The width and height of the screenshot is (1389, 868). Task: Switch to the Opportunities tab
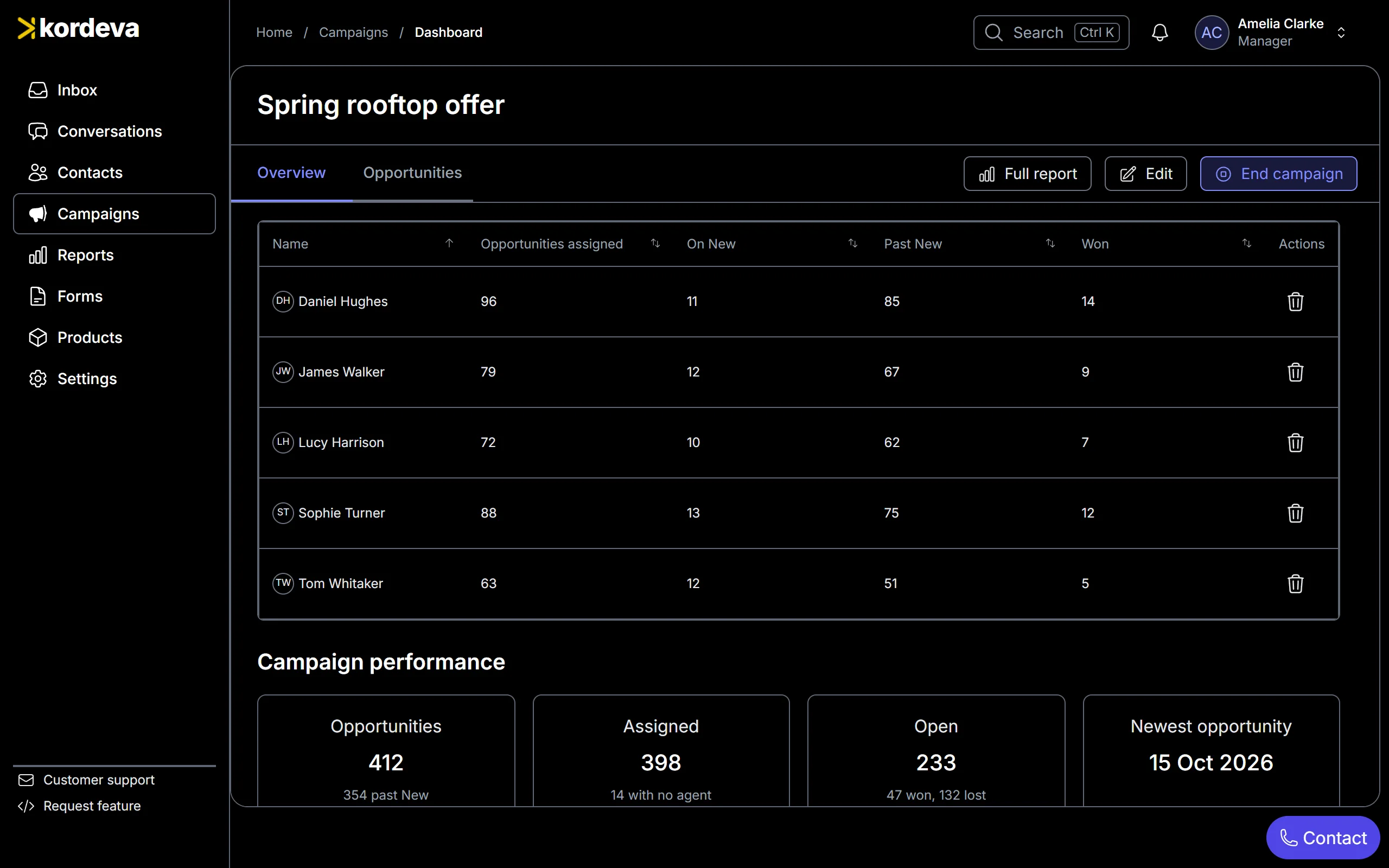point(412,173)
